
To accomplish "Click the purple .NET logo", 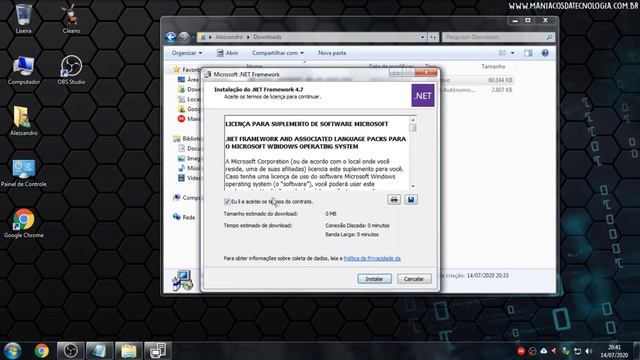I will pyautogui.click(x=423, y=96).
